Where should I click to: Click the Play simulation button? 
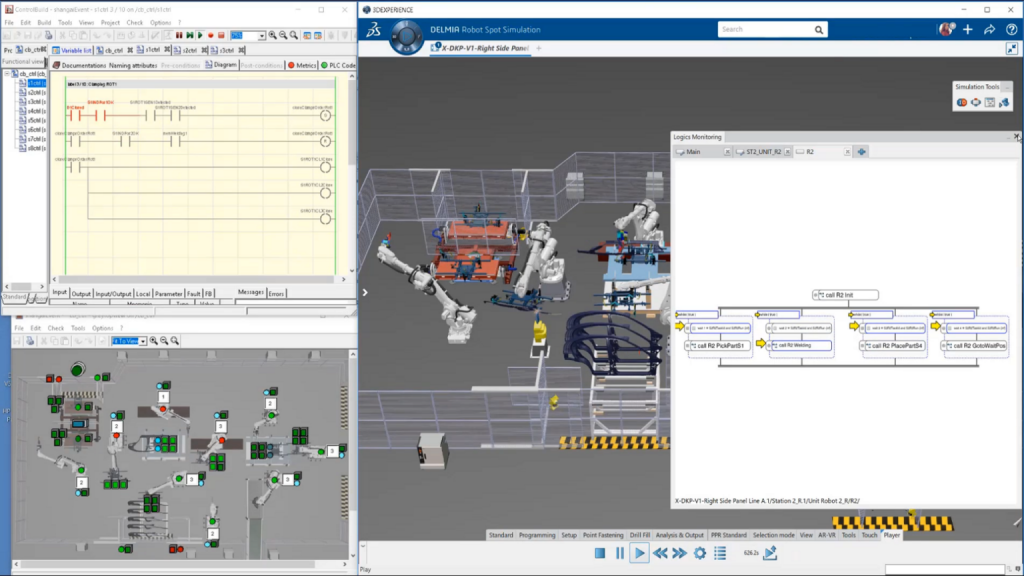click(639, 553)
